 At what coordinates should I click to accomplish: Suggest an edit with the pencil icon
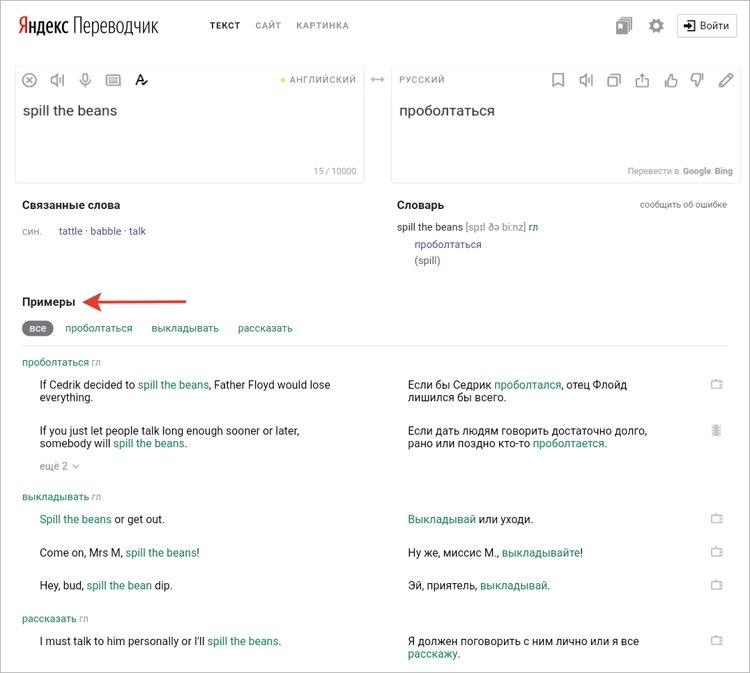726,80
